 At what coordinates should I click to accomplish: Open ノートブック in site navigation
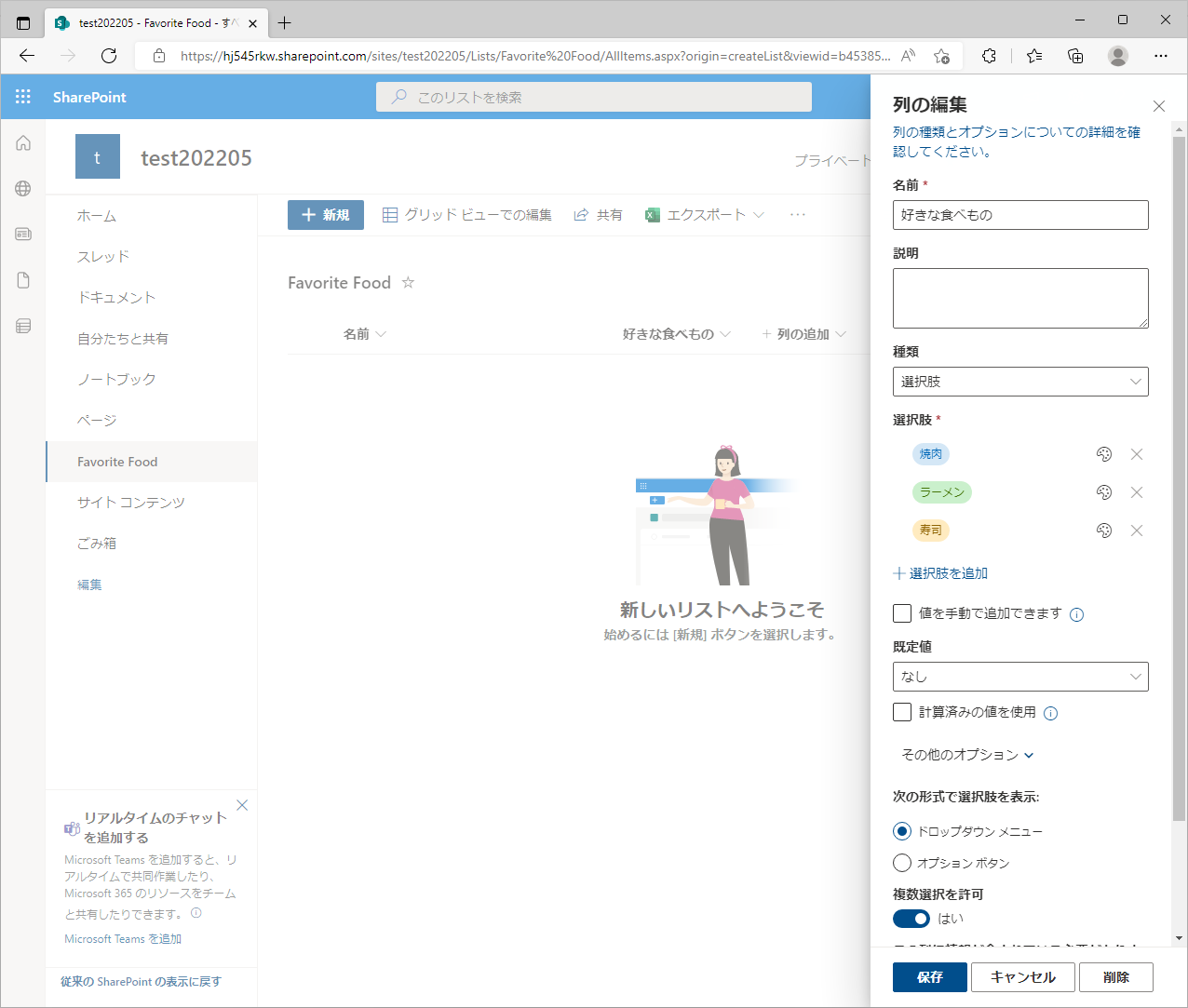(116, 380)
